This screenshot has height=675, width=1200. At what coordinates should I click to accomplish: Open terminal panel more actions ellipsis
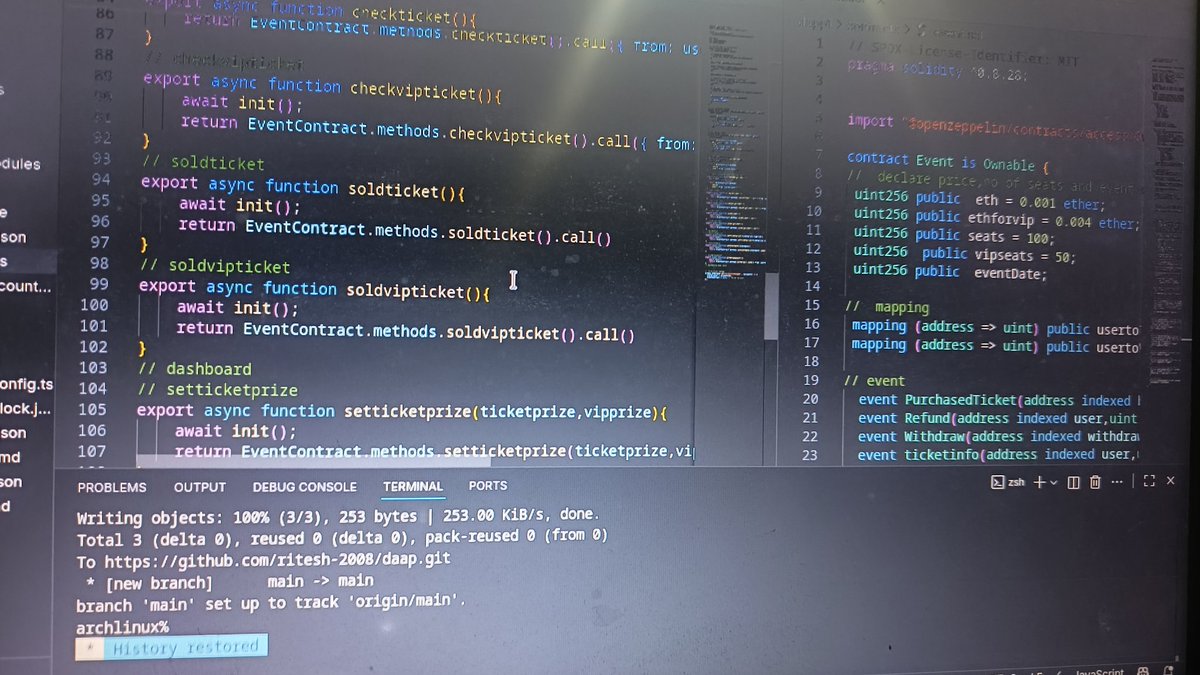coord(1117,482)
